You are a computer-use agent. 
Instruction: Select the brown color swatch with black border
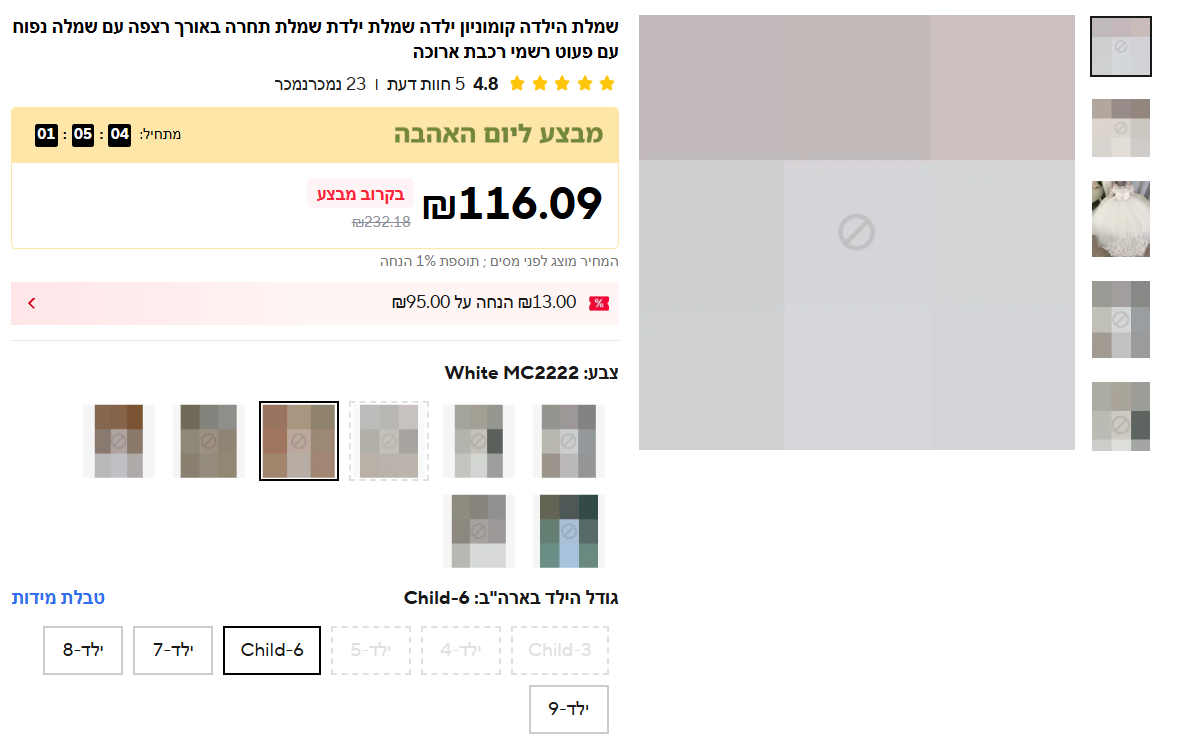[299, 441]
